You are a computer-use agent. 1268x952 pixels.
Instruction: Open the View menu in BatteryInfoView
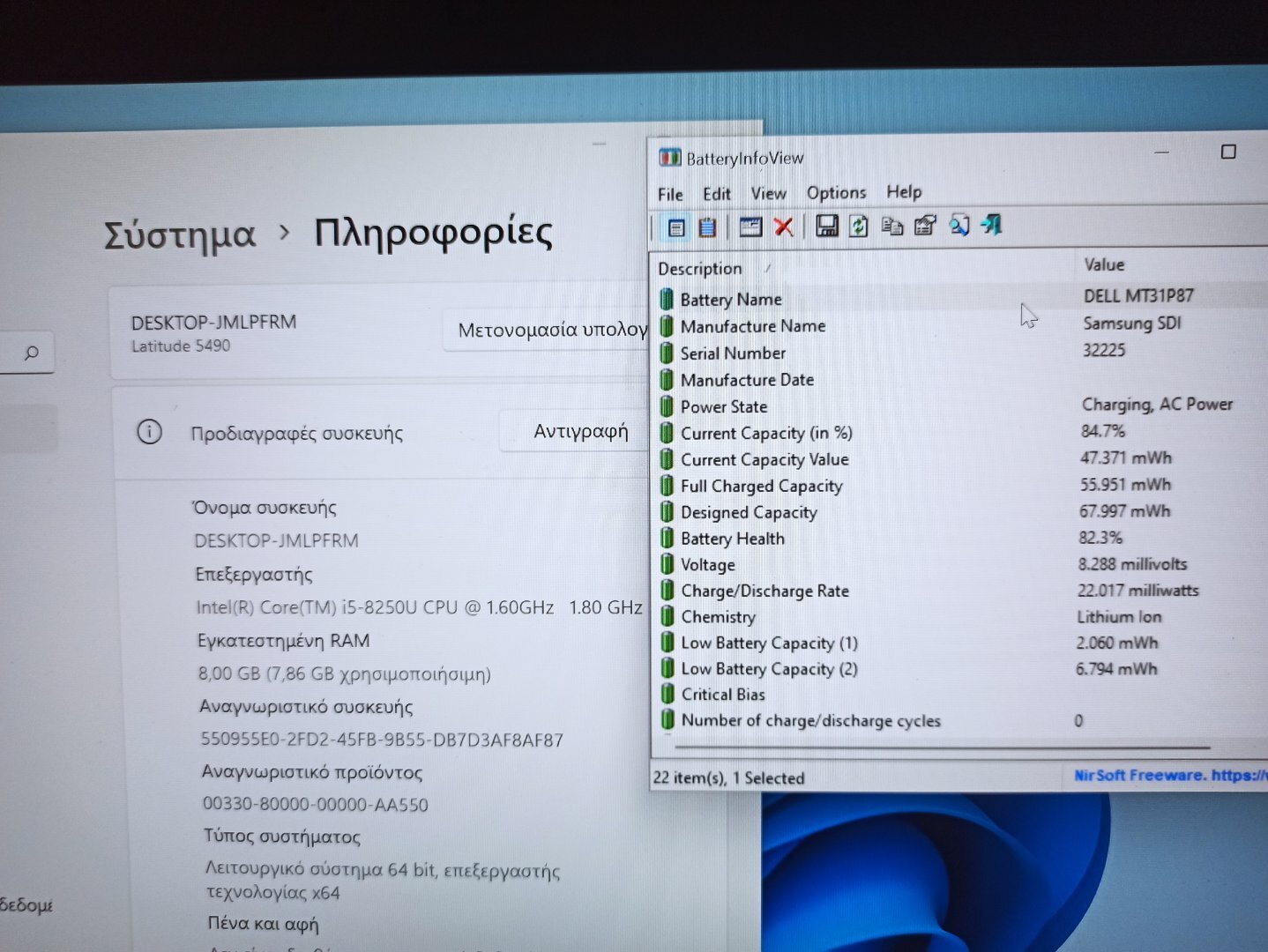(768, 193)
